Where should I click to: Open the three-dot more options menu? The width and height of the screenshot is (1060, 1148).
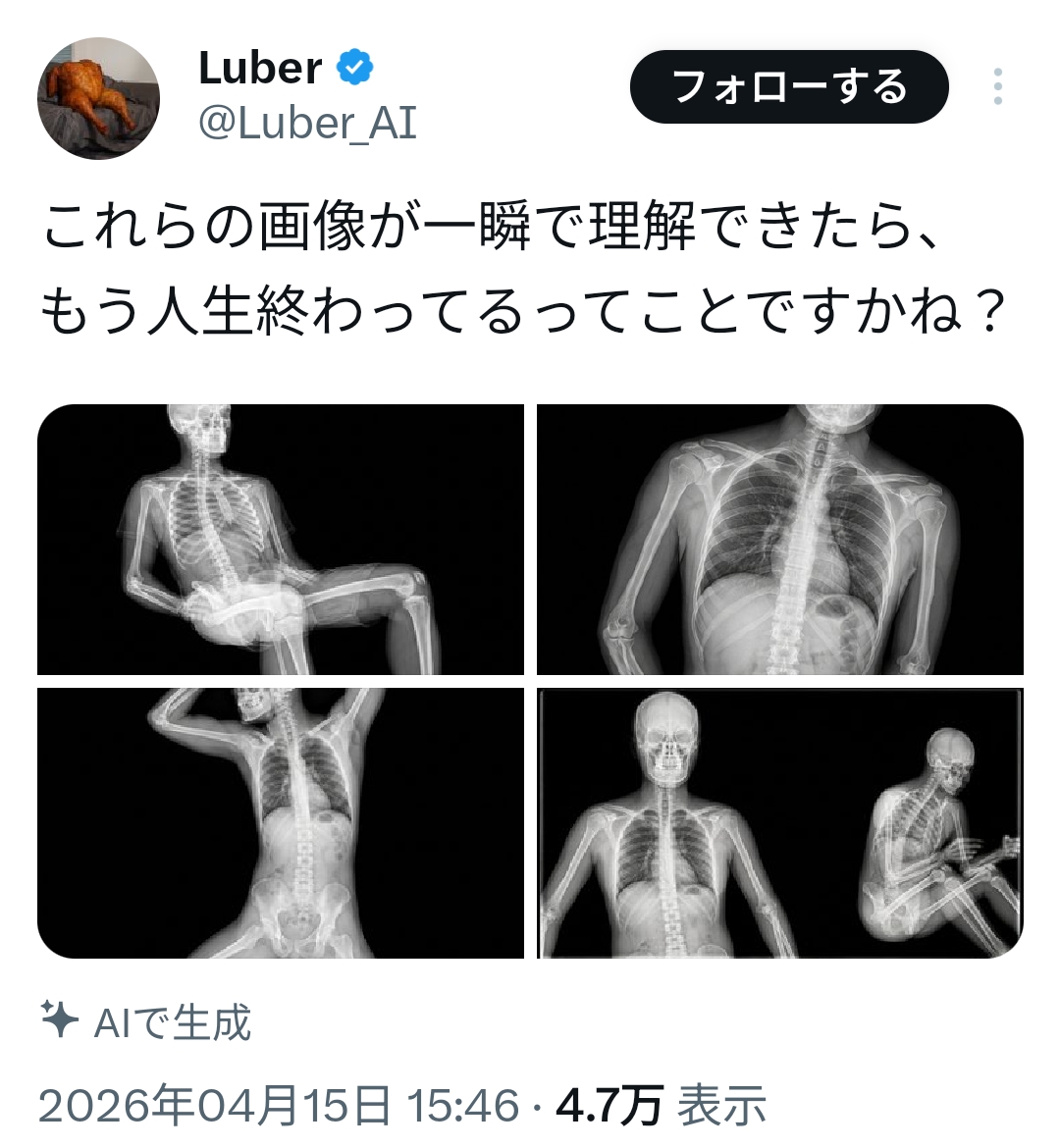pos(998,87)
